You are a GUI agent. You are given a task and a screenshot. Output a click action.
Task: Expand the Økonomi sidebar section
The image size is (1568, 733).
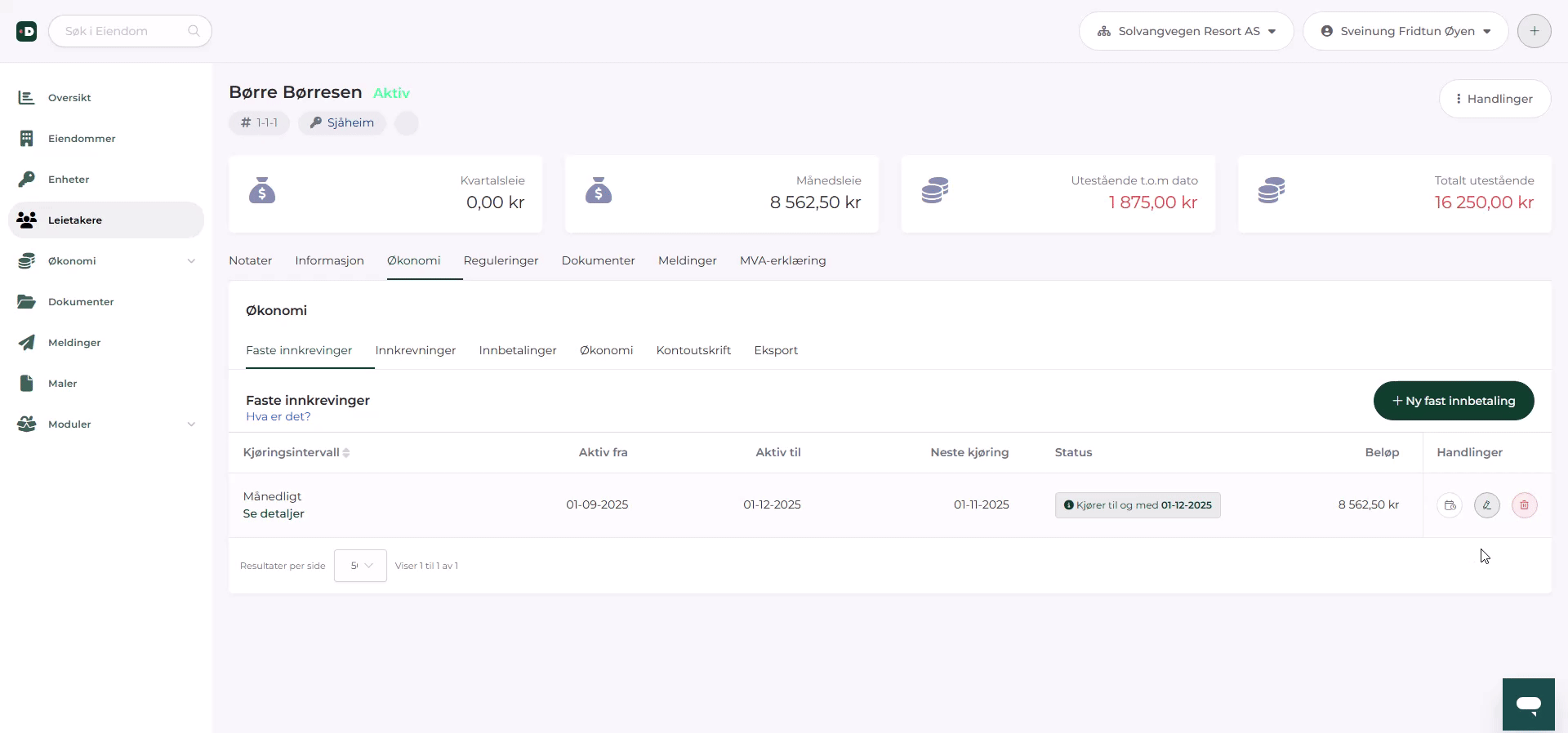point(191,261)
